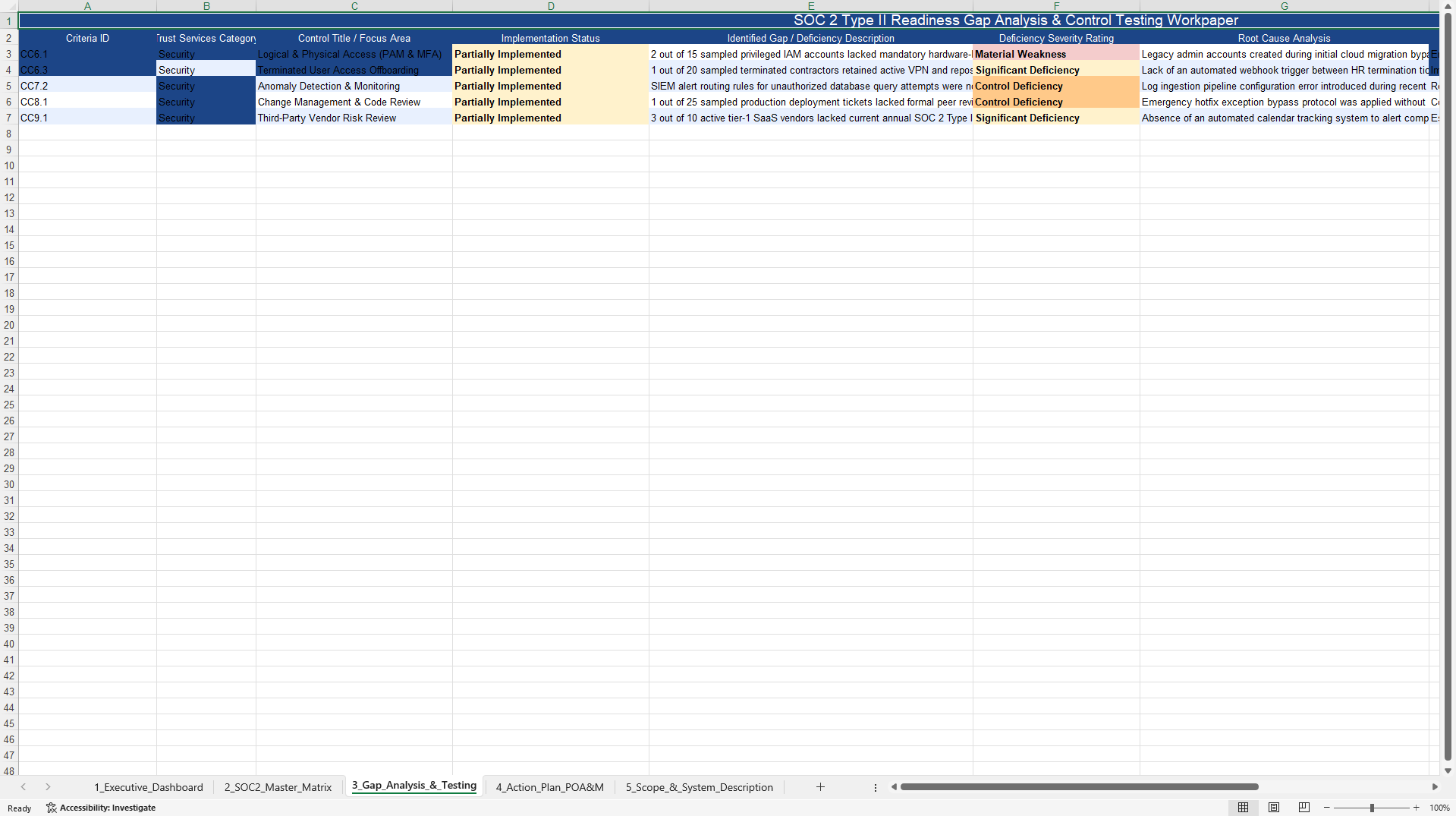Screen dimensions: 1456x816
Task: Select cell CC7.2
Action: [87, 87]
